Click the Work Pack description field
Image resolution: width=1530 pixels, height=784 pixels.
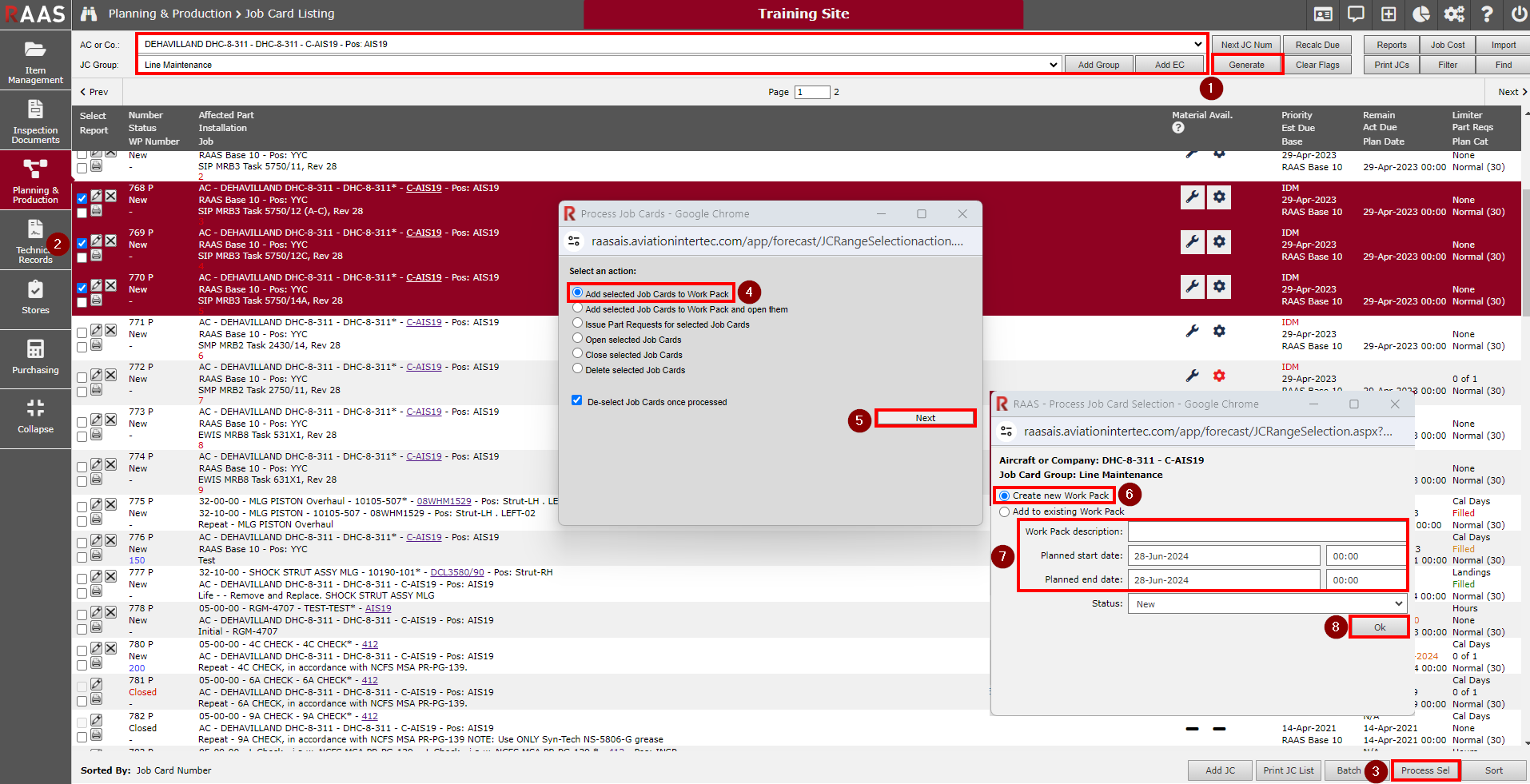(x=1267, y=531)
